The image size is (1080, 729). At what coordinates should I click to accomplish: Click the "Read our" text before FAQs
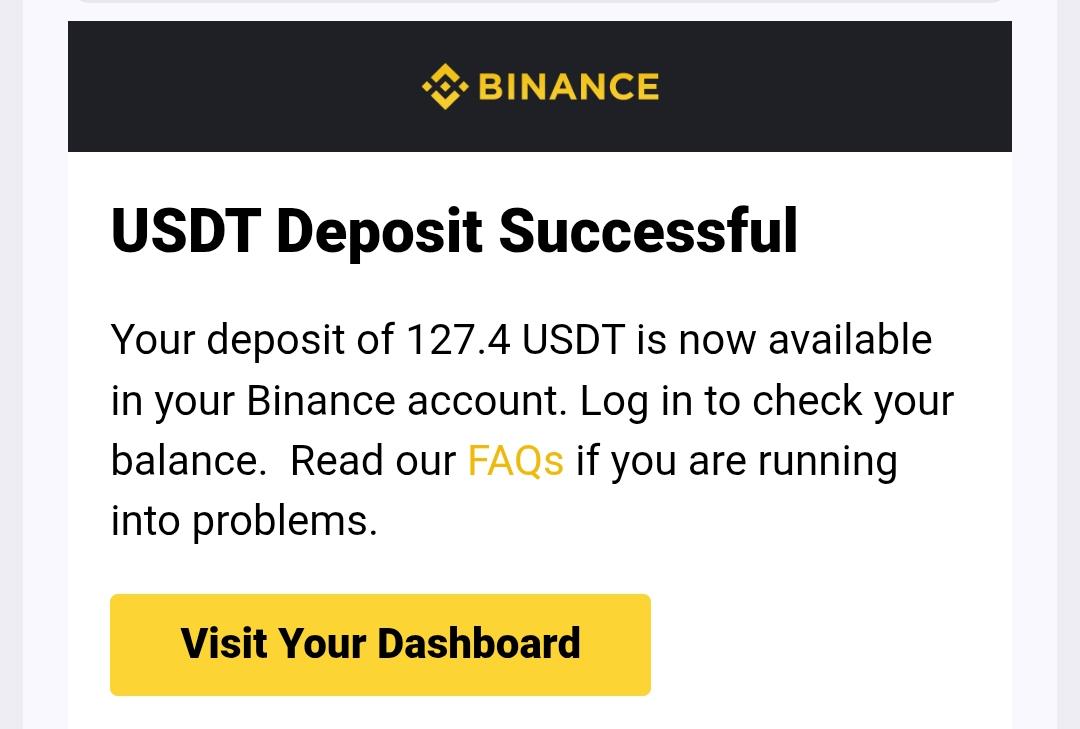tap(373, 461)
